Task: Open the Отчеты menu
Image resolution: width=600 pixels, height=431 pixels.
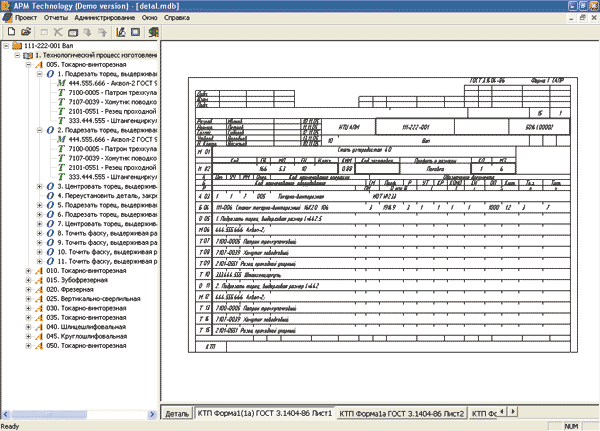Action: [58, 19]
